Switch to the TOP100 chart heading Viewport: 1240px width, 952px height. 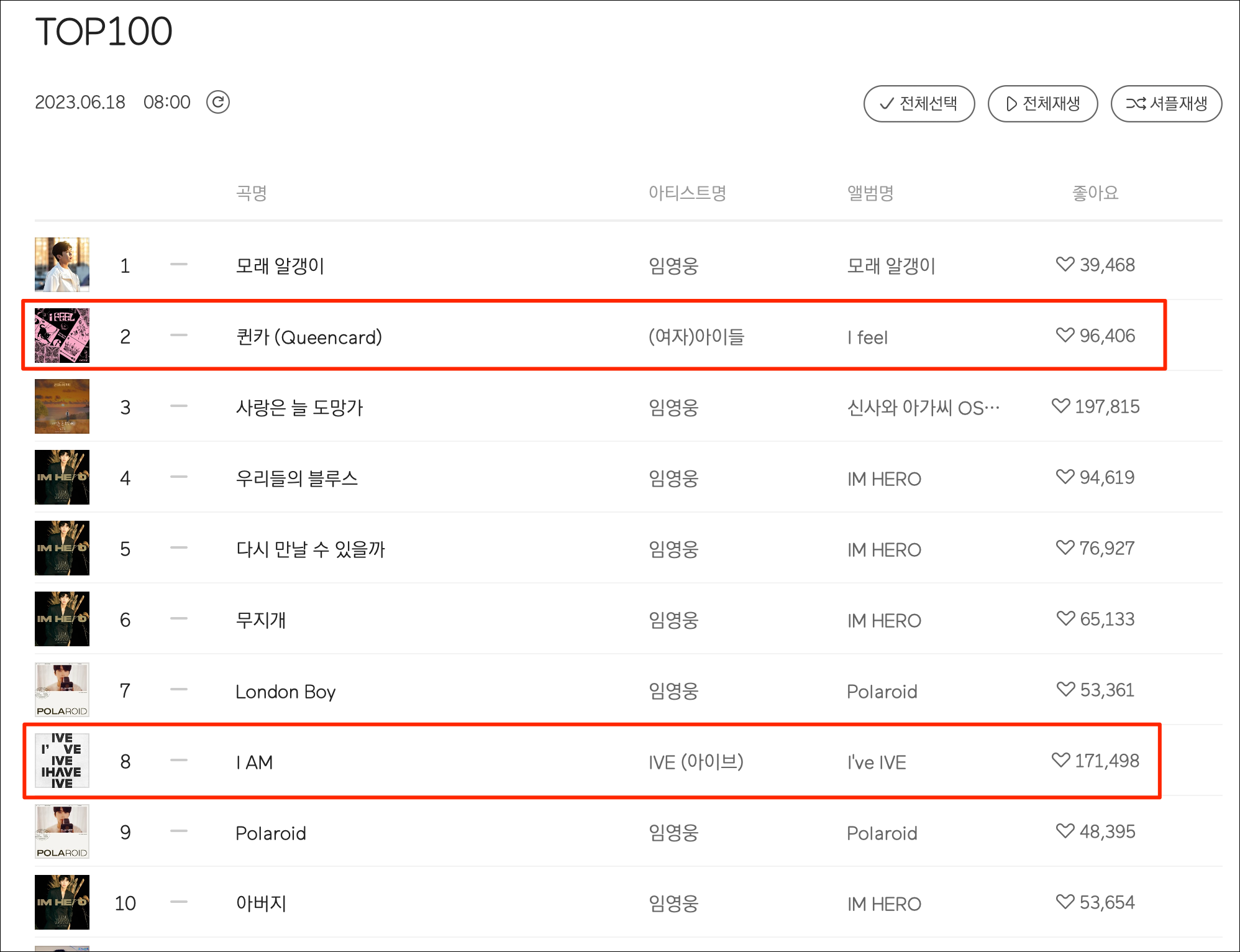pyautogui.click(x=103, y=32)
